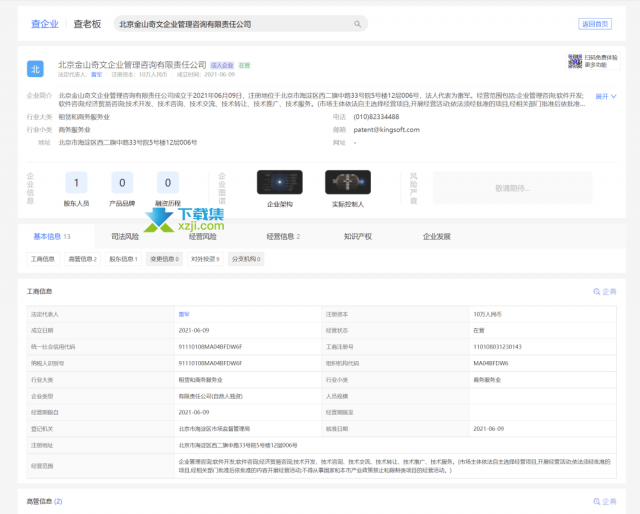Click email patent@kingsoft.com
The height and width of the screenshot is (514, 640).
point(386,130)
